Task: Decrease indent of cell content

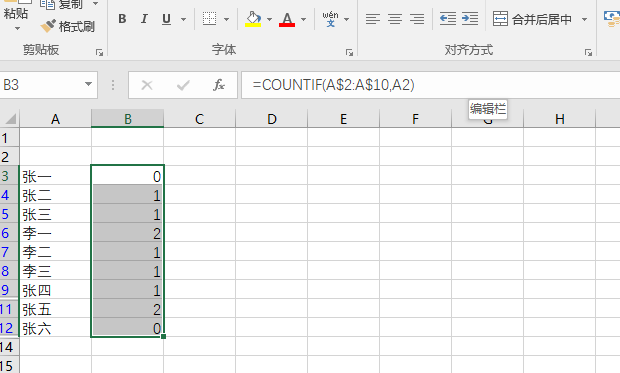Action: click(x=448, y=19)
